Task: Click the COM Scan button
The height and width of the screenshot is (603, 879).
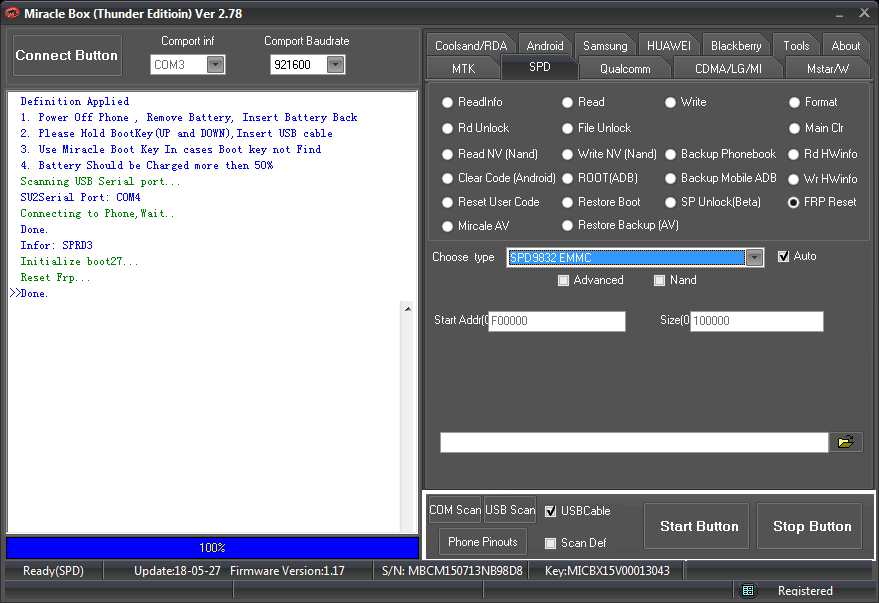Action: tap(455, 510)
